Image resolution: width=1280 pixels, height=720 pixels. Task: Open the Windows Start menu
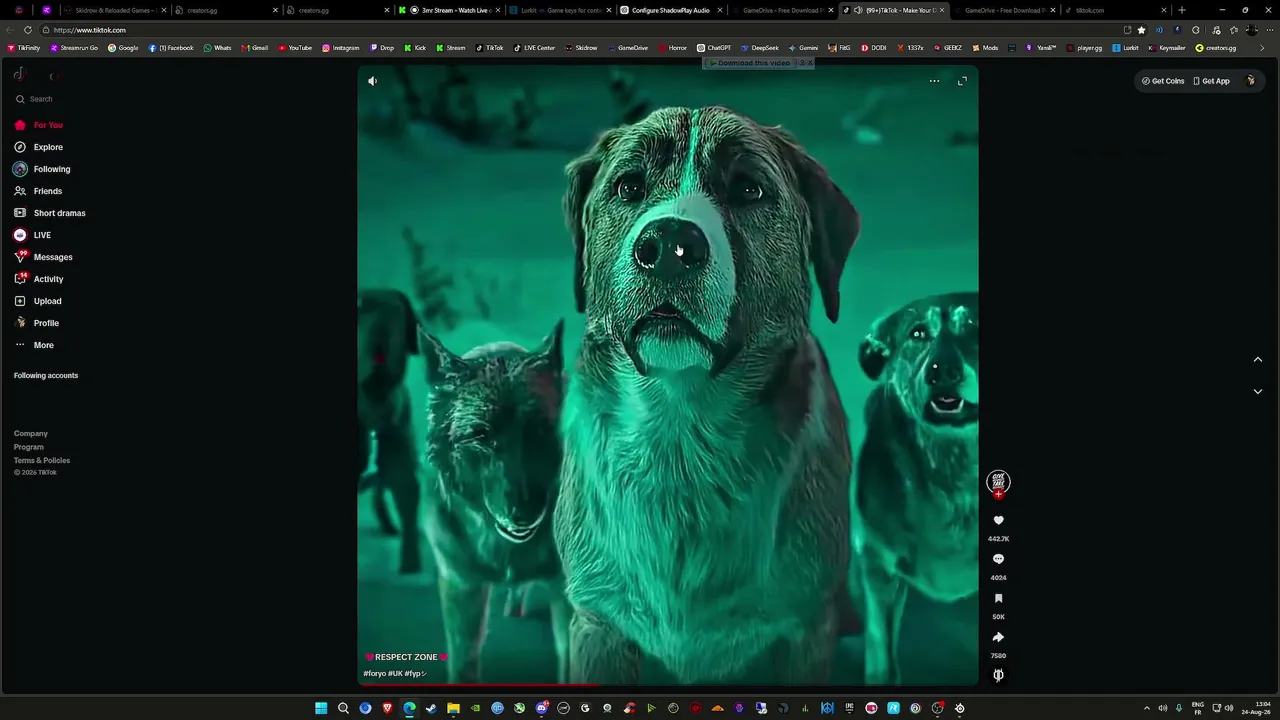(x=321, y=708)
